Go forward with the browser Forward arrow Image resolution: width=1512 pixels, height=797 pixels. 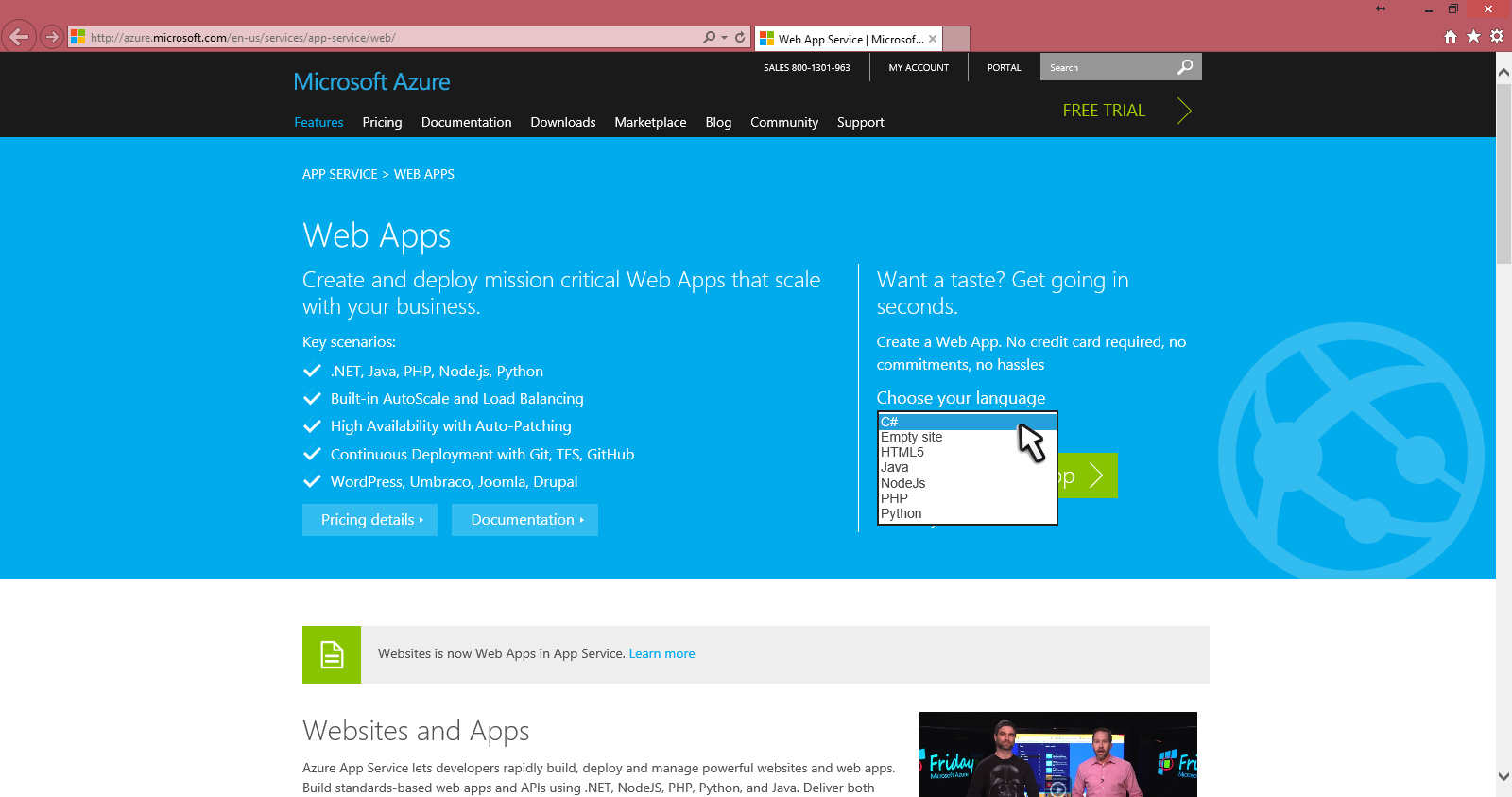52,37
